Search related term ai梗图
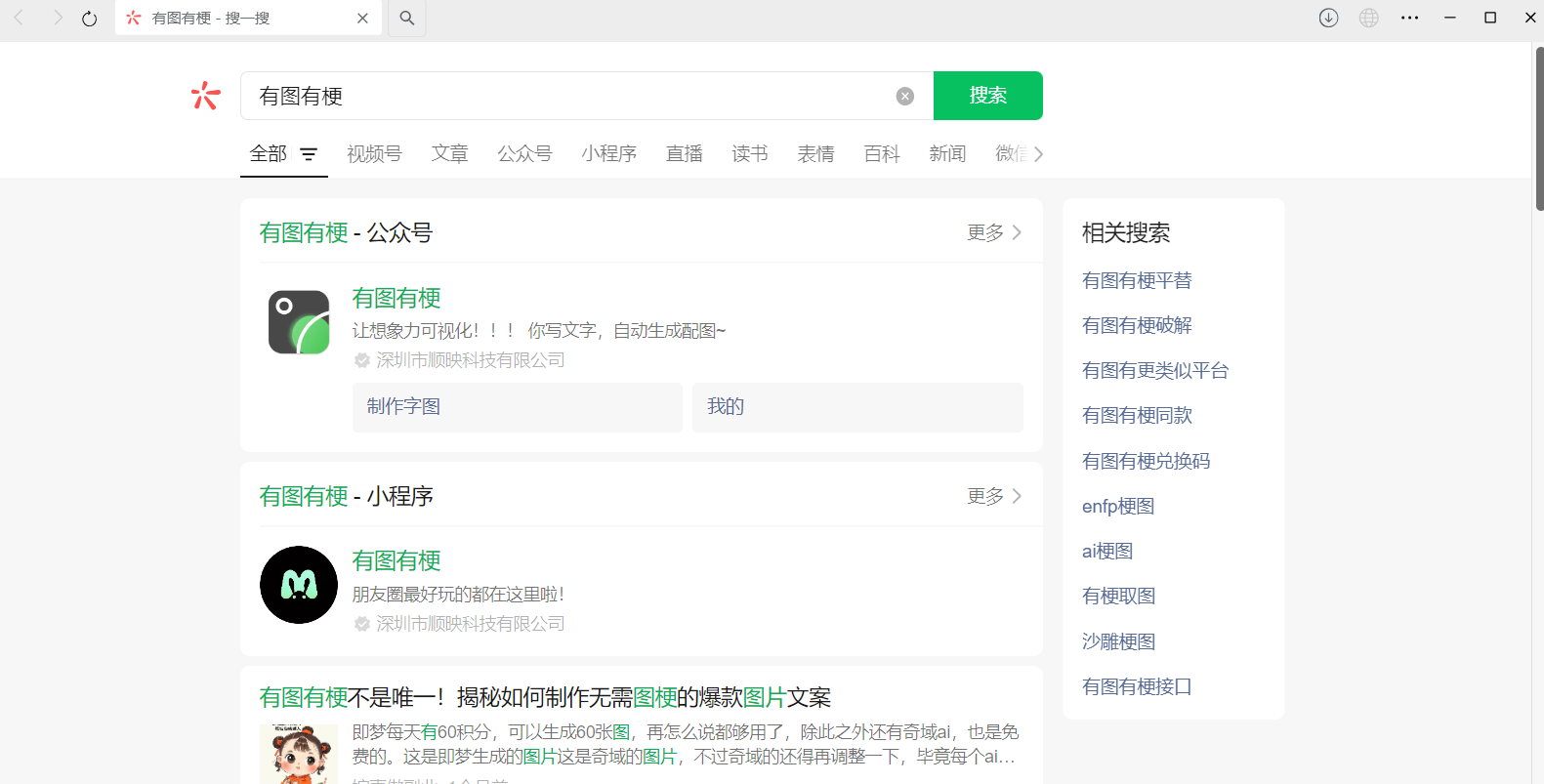 pos(1107,551)
